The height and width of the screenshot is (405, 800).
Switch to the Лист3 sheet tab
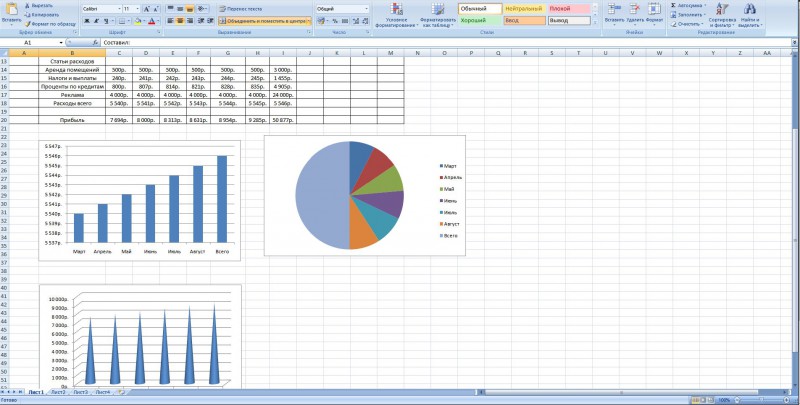(80, 392)
